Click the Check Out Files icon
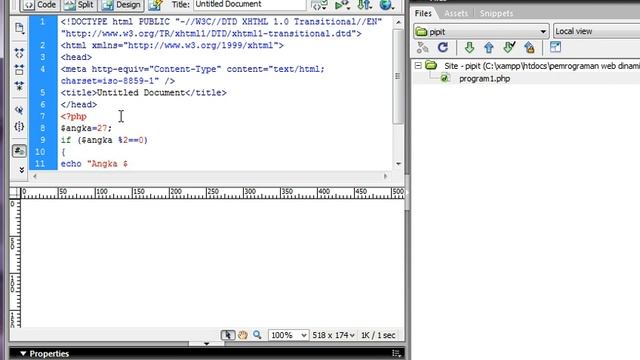Image resolution: width=640 pixels, height=360 pixels. [509, 47]
